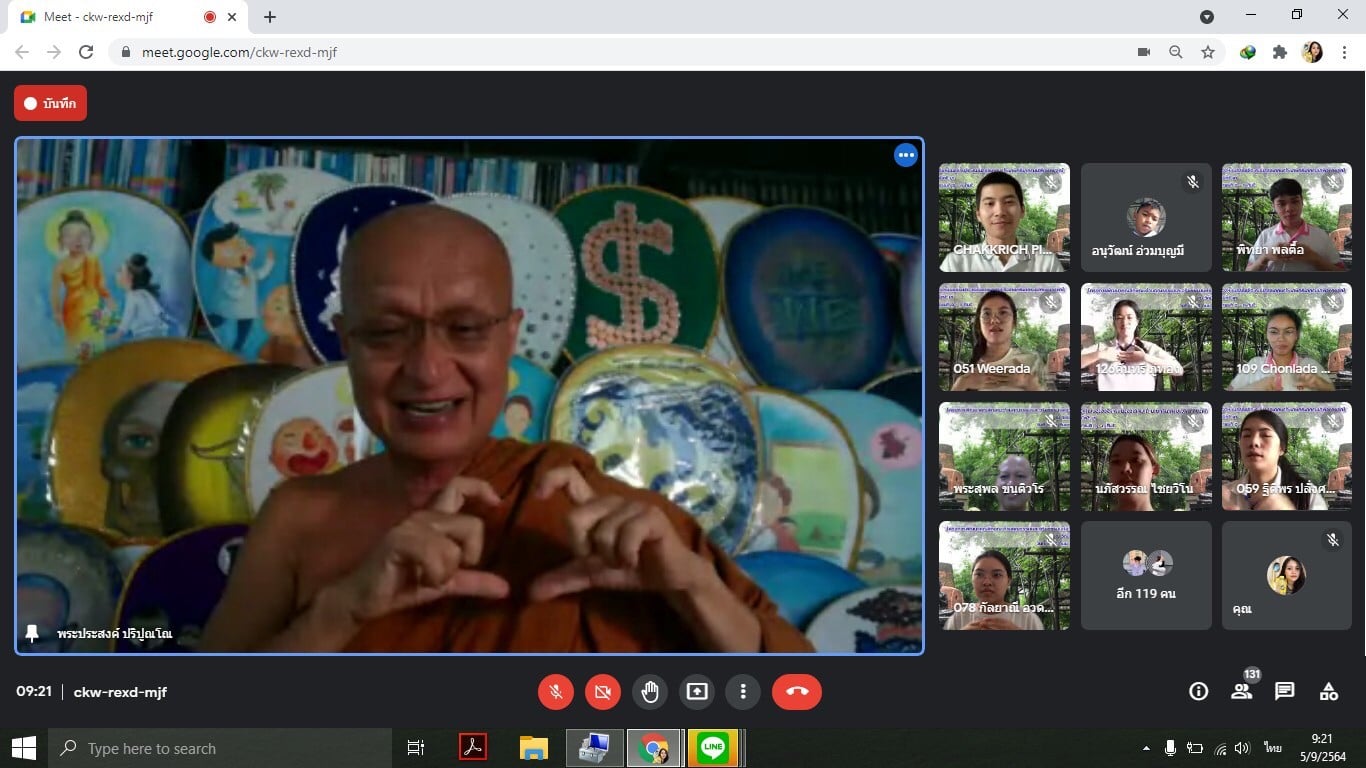Click the 051 Weerada participant thumbnail
The height and width of the screenshot is (768, 1366).
click(1004, 337)
